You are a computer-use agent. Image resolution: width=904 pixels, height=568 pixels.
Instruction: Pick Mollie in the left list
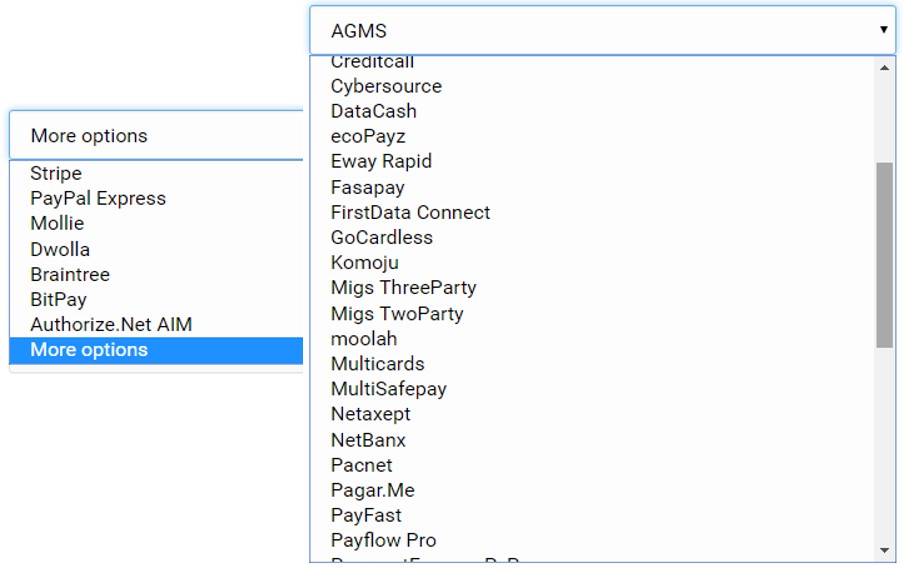coord(57,224)
